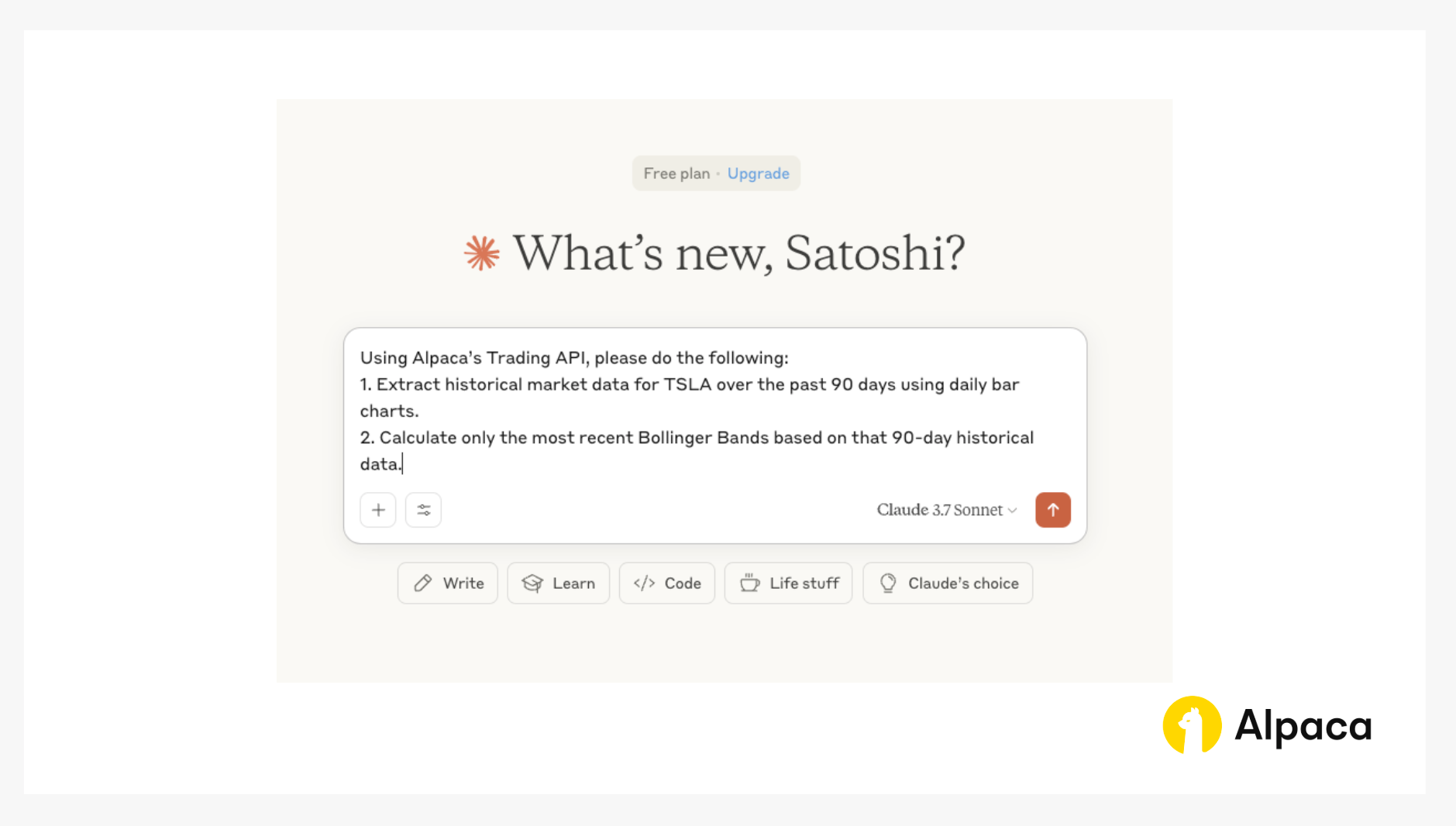The height and width of the screenshot is (826, 1456).
Task: Select the Learn suggestion chip
Action: pyautogui.click(x=558, y=583)
